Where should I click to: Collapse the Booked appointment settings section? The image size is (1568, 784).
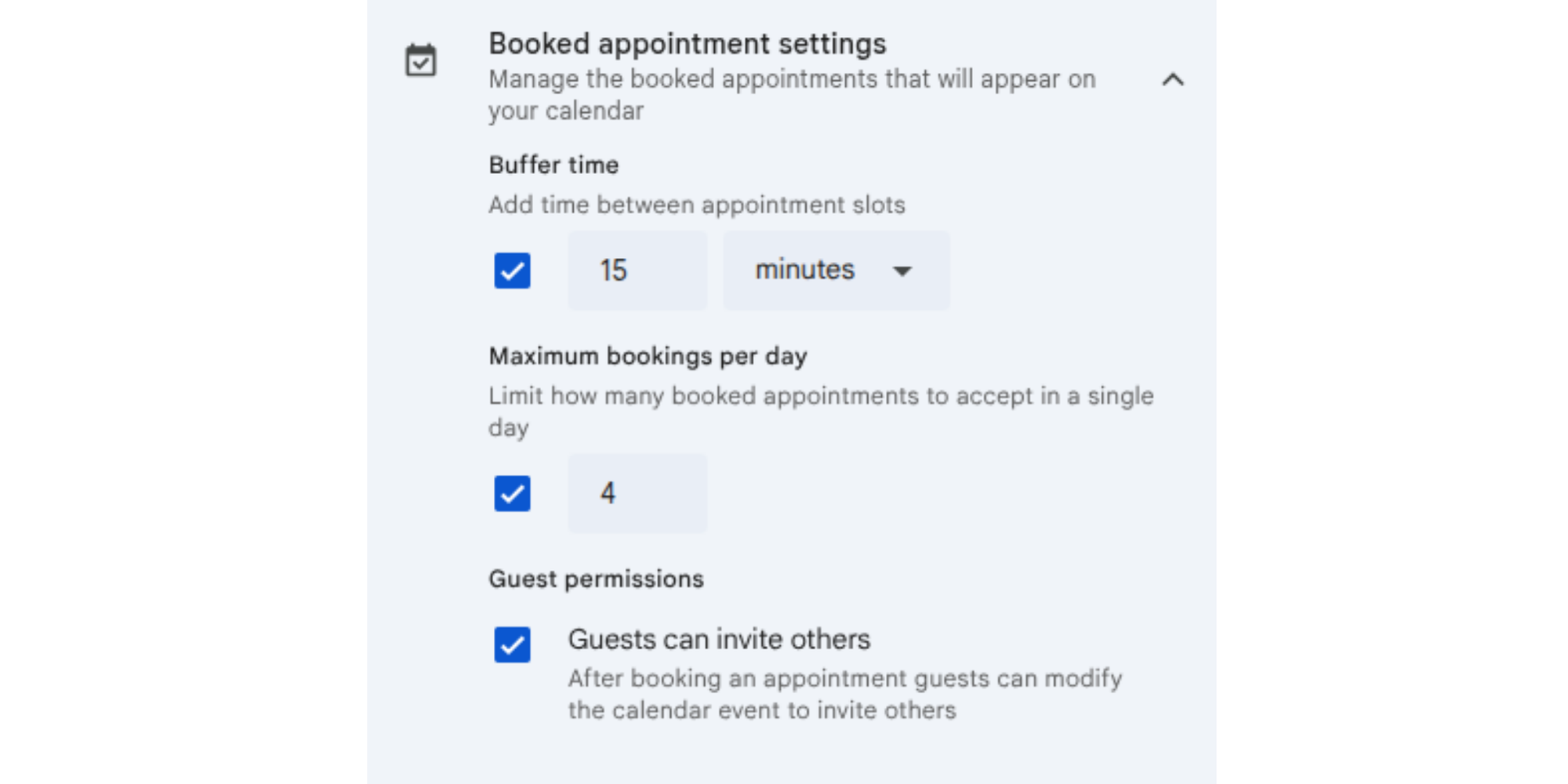pos(1172,79)
